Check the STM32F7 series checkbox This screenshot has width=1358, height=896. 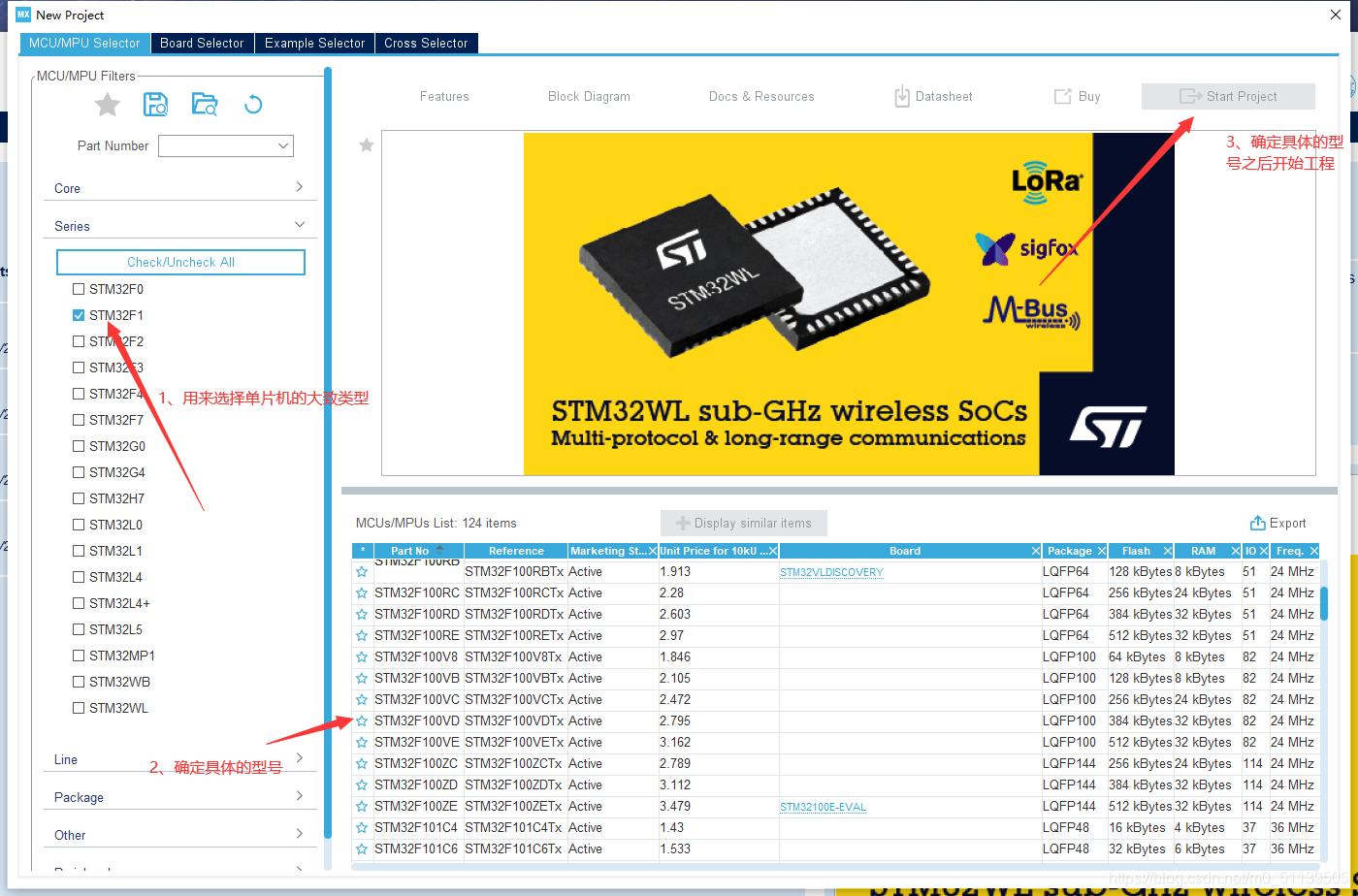(x=79, y=420)
